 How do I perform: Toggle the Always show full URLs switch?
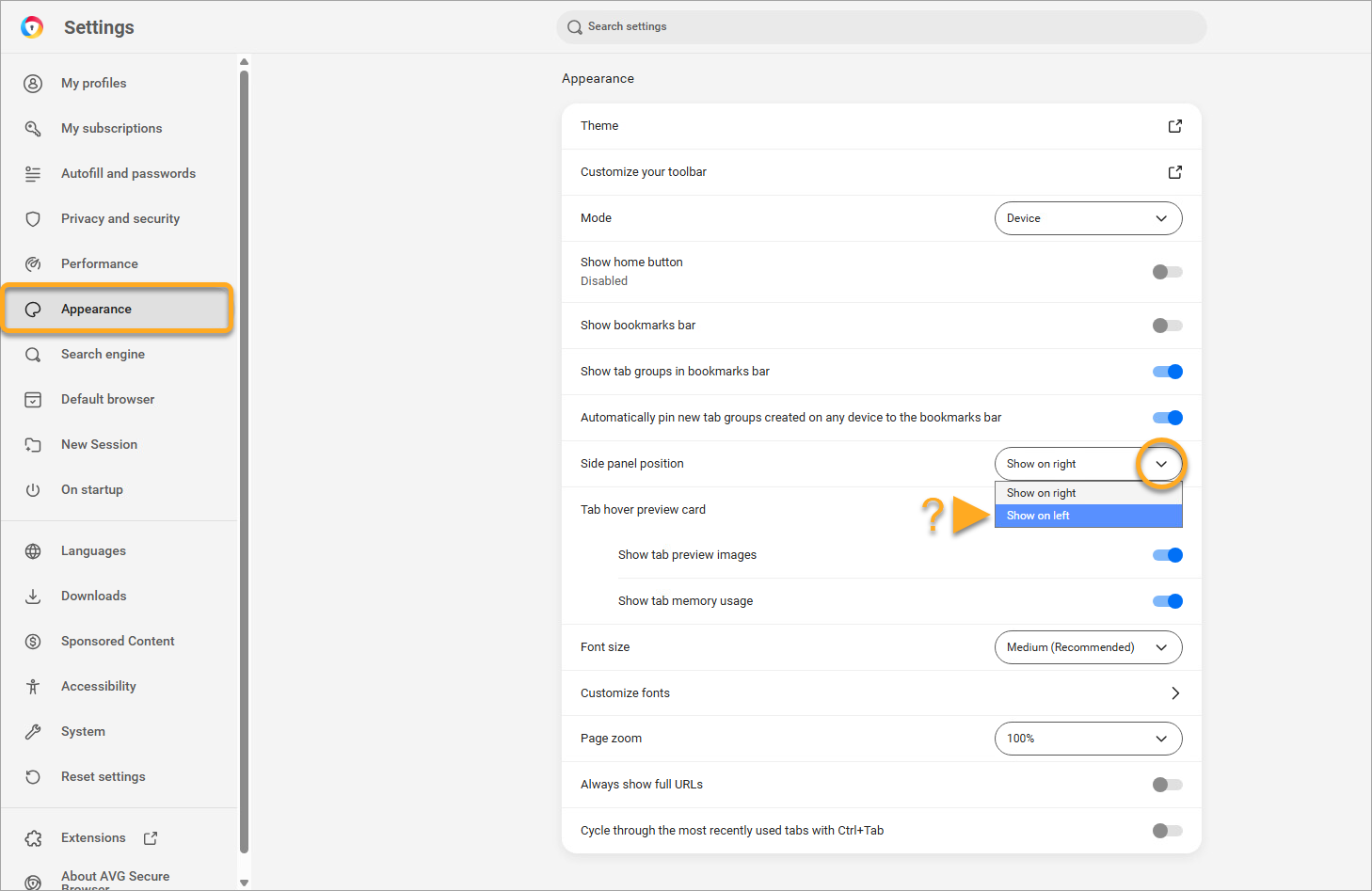click(x=1167, y=785)
